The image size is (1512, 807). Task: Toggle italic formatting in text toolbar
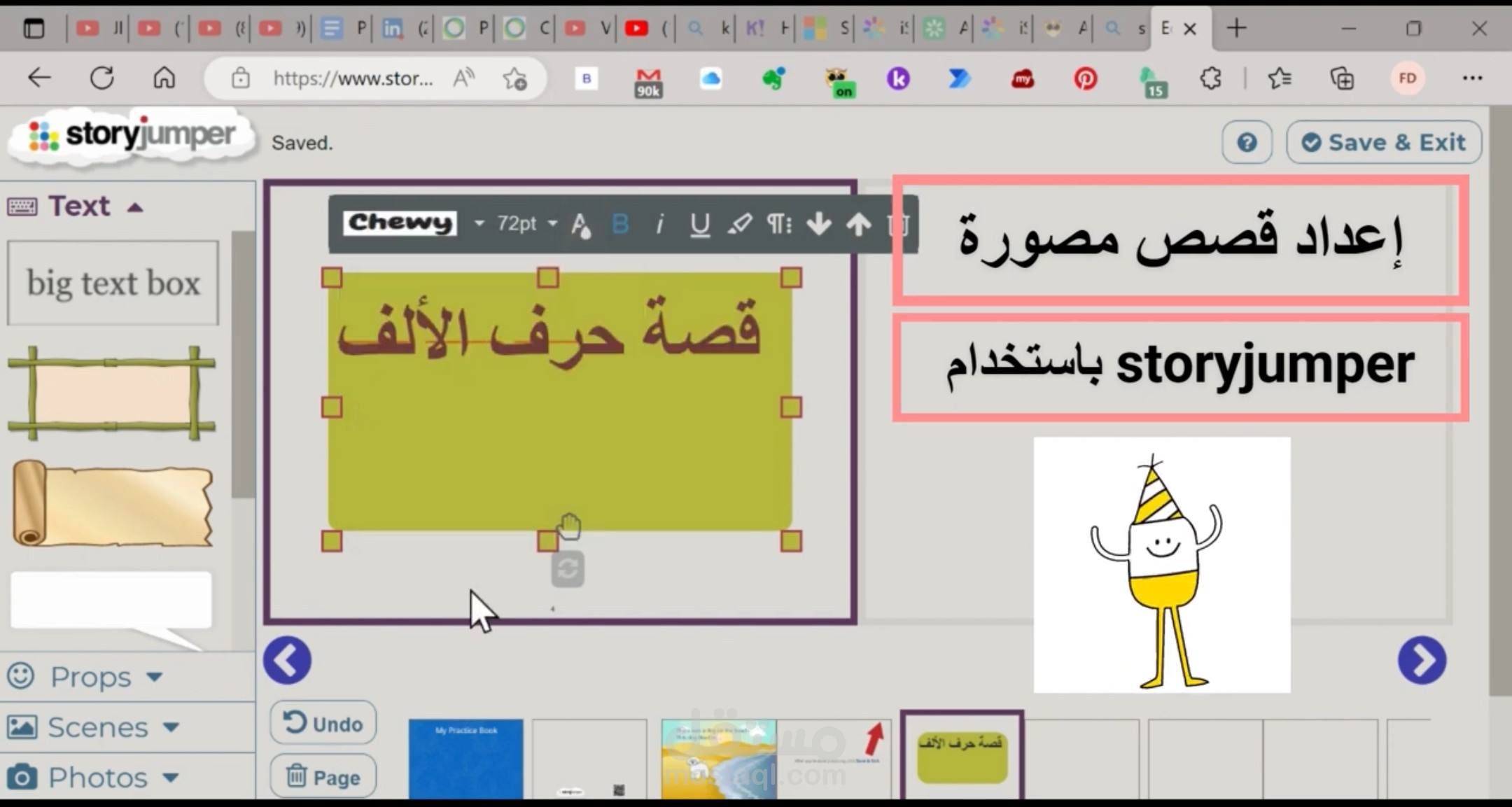(659, 224)
